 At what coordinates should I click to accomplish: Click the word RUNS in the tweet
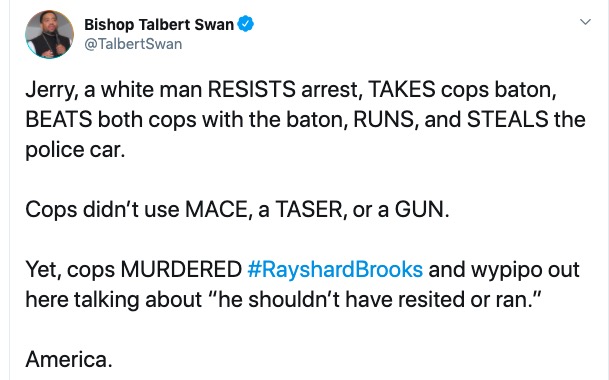383,119
